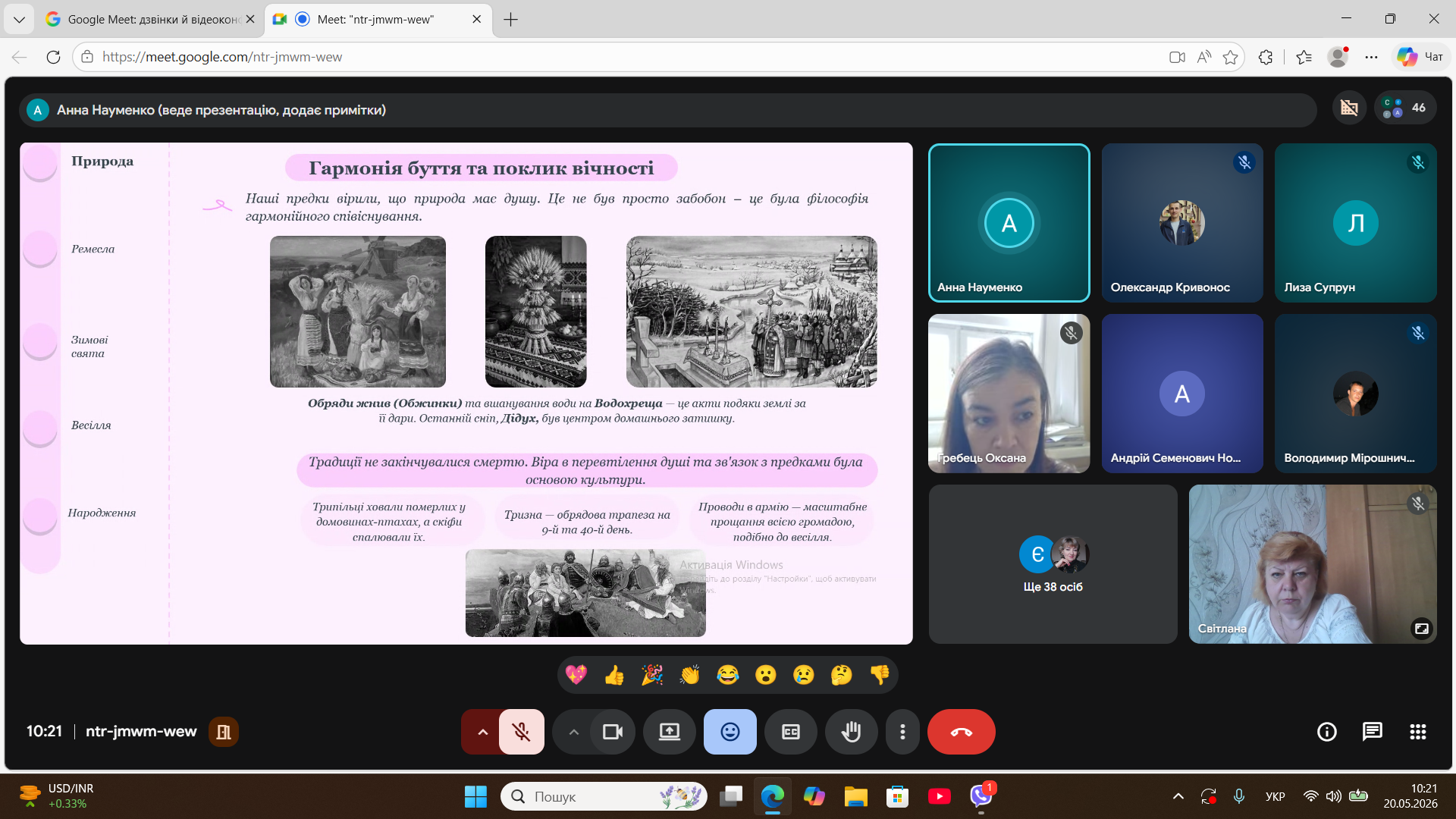Unmute the microphone in Meet

(x=522, y=732)
